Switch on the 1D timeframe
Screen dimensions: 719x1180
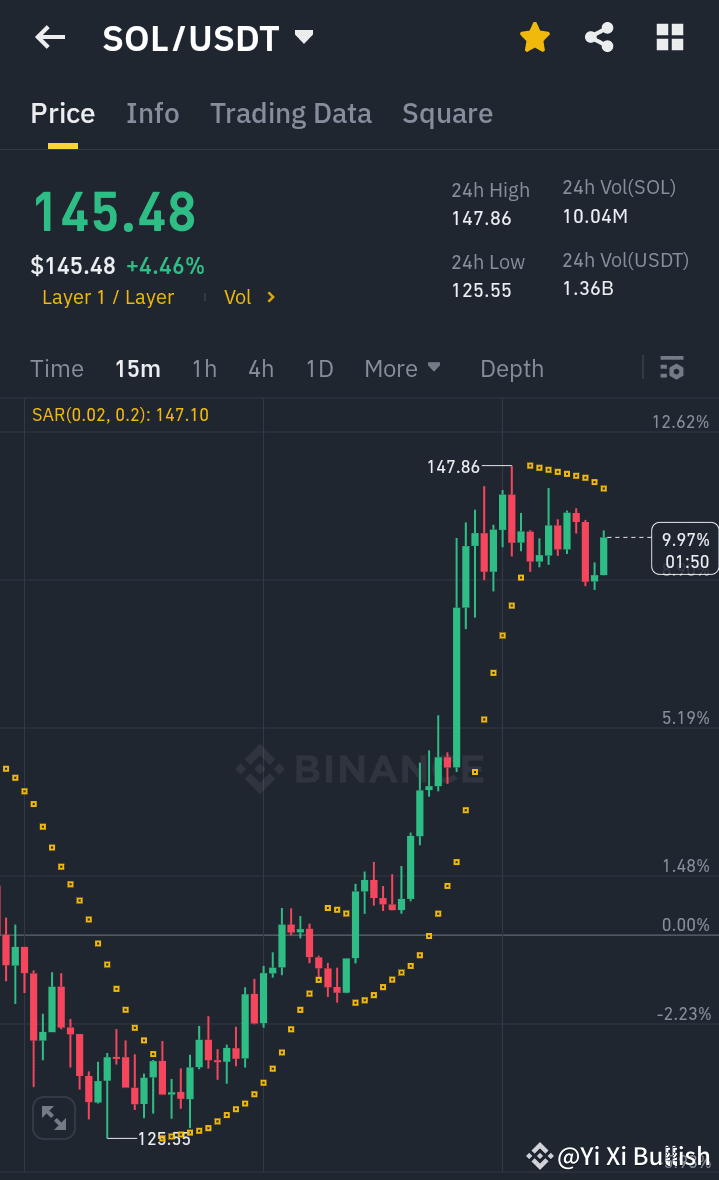(319, 368)
